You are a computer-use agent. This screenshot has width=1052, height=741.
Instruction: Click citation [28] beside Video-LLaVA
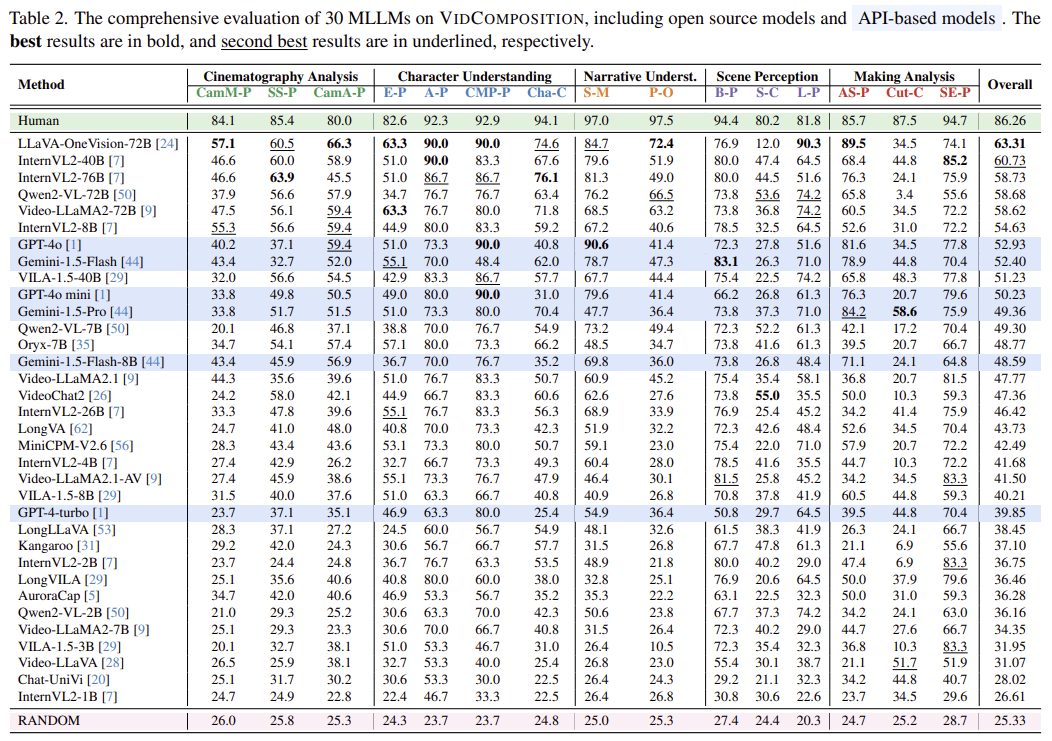(112, 662)
